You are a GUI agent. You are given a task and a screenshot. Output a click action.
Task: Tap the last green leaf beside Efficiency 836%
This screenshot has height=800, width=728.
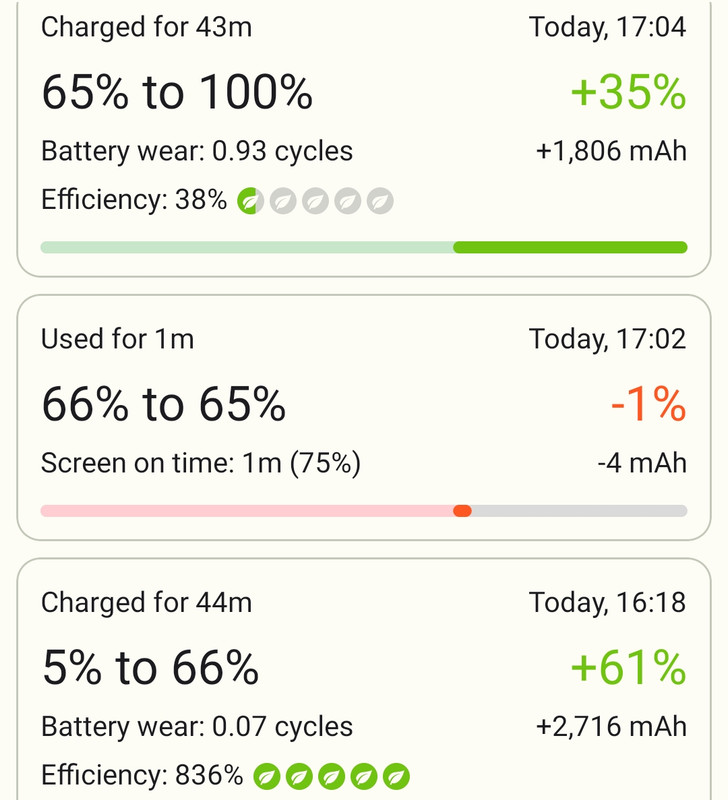click(x=396, y=777)
